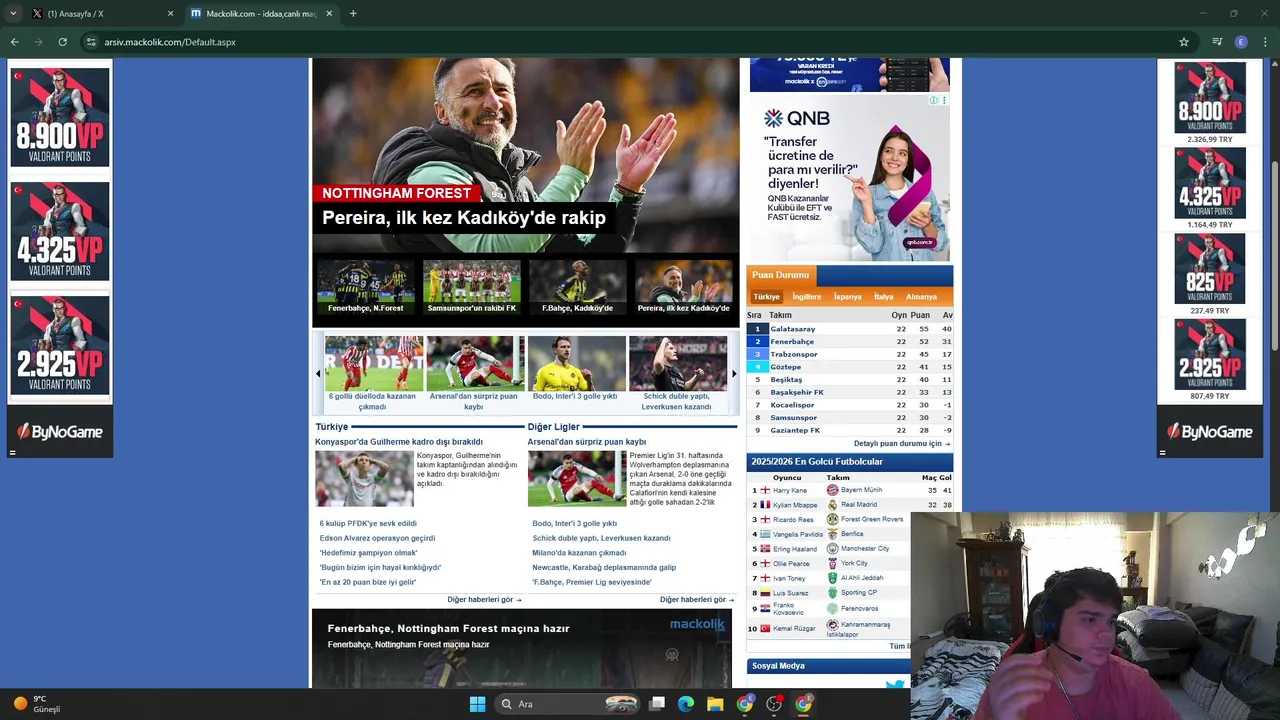Image resolution: width=1280 pixels, height=720 pixels.
Task: Open 'Konyaspor'da Guilherme kadro dışı bırakıldı' headline
Action: pyautogui.click(x=399, y=442)
